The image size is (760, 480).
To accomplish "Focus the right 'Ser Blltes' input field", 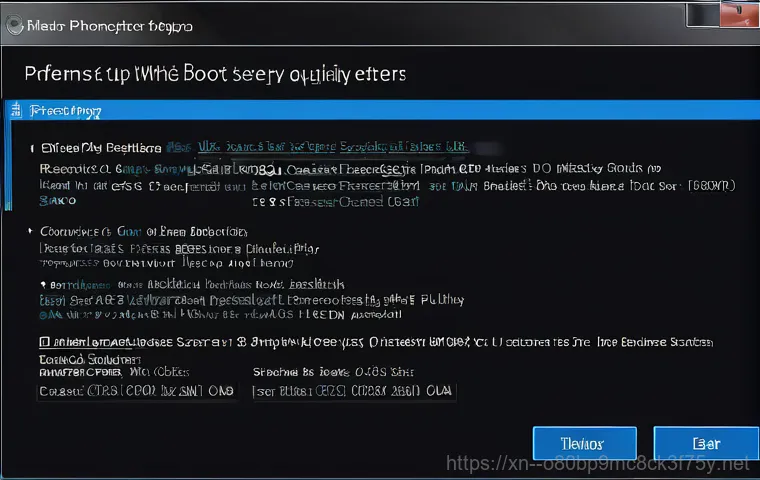I will 354,391.
